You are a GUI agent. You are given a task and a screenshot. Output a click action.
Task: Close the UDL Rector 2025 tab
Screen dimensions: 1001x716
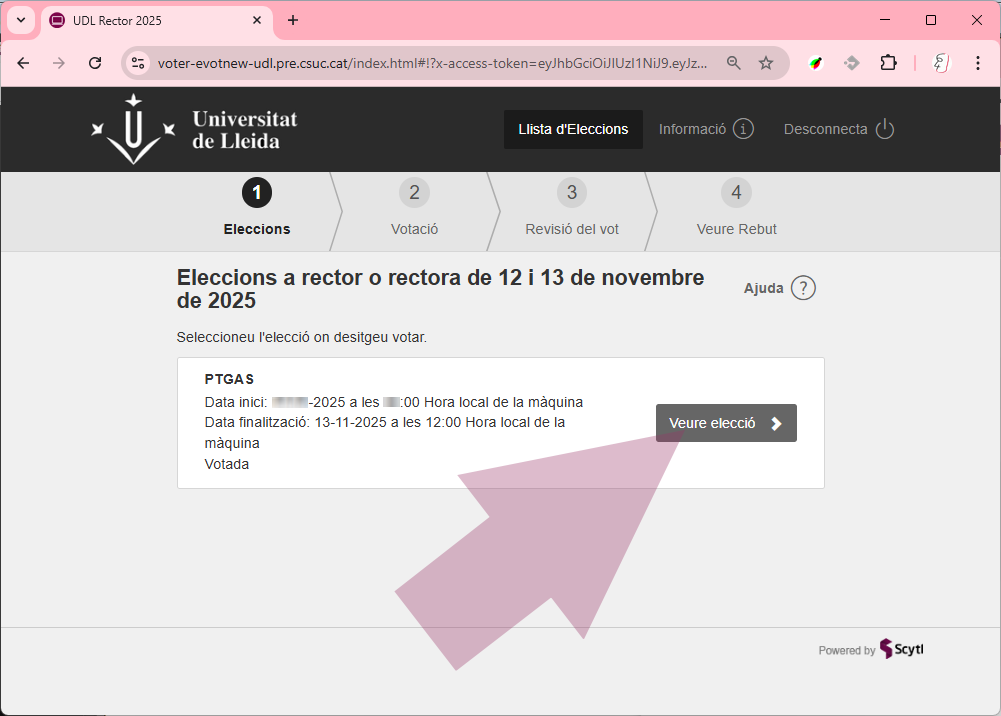click(257, 20)
